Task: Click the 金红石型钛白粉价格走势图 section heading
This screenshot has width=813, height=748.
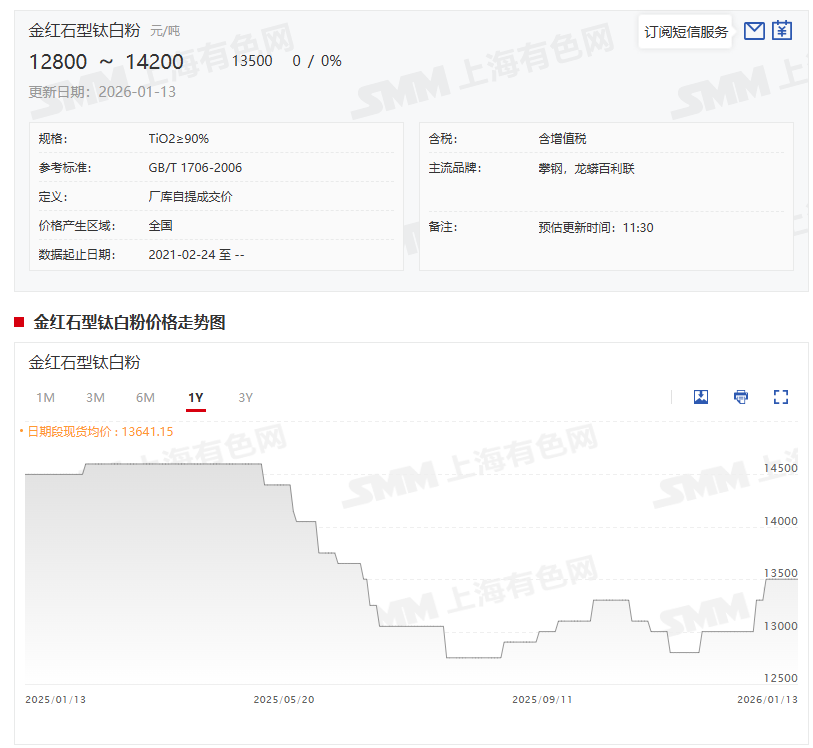Action: pos(129,322)
